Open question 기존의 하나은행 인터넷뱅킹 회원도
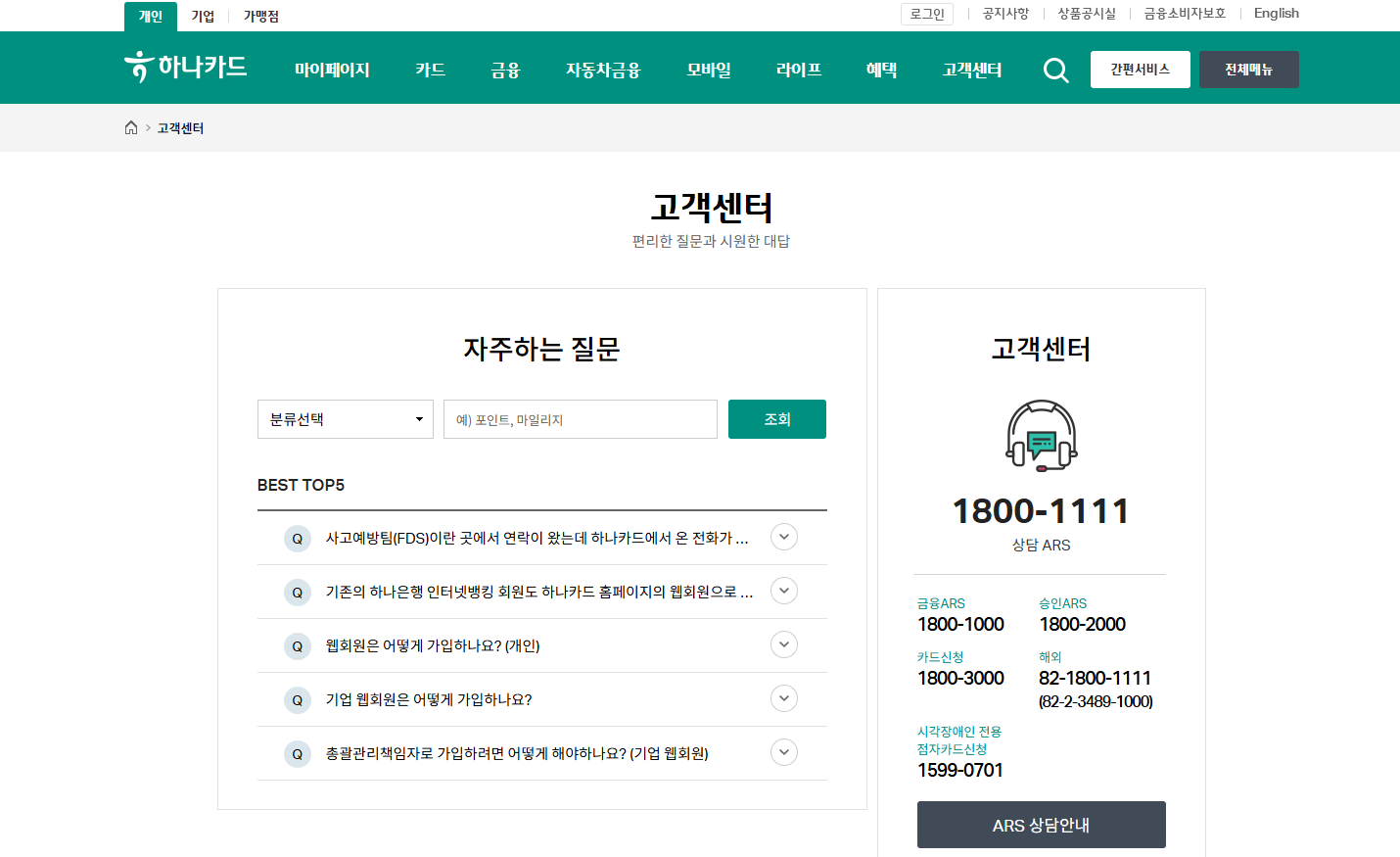The width and height of the screenshot is (1400, 857). pos(539,592)
